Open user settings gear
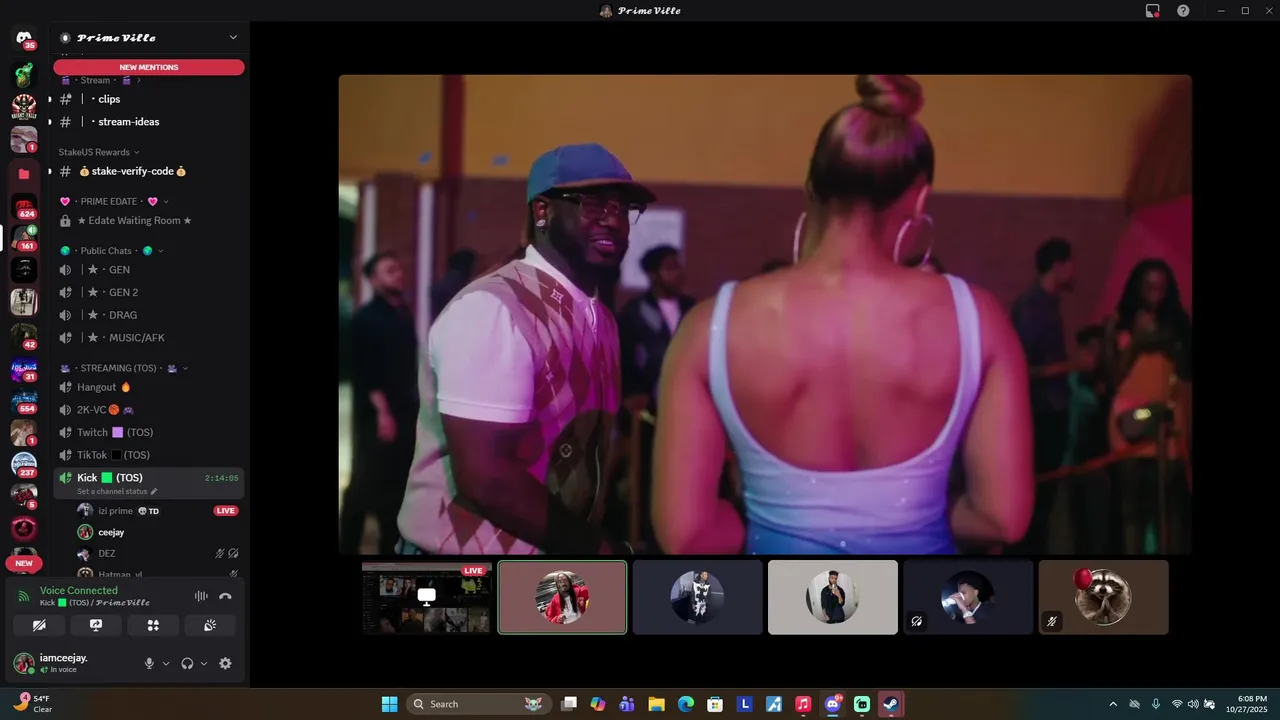Image resolution: width=1280 pixels, height=720 pixels. point(225,663)
